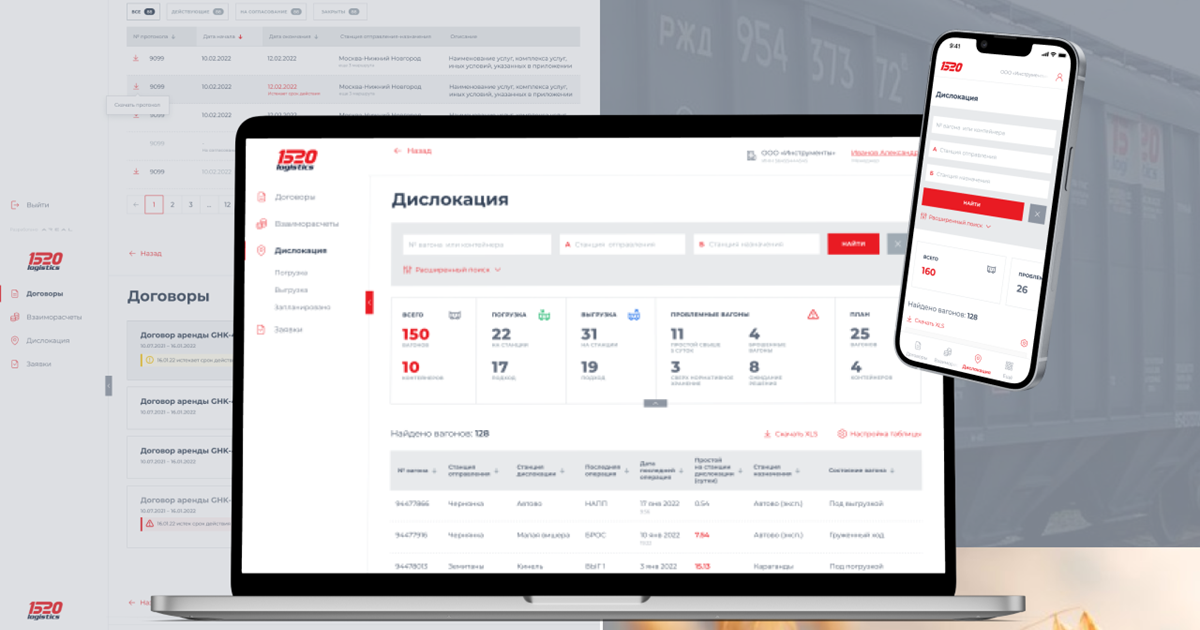This screenshot has width=1200, height=630.
Task: Click the Взаиморасчеты icon in laptop sidebar
Action: point(262,224)
